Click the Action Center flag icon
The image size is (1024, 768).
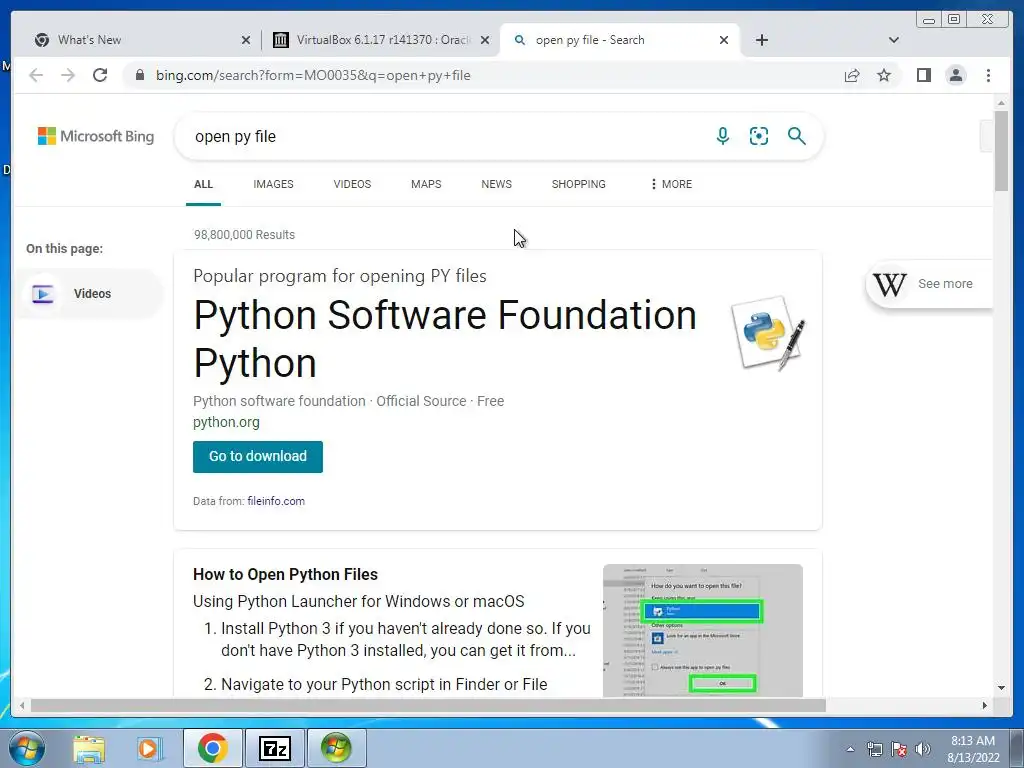899,749
